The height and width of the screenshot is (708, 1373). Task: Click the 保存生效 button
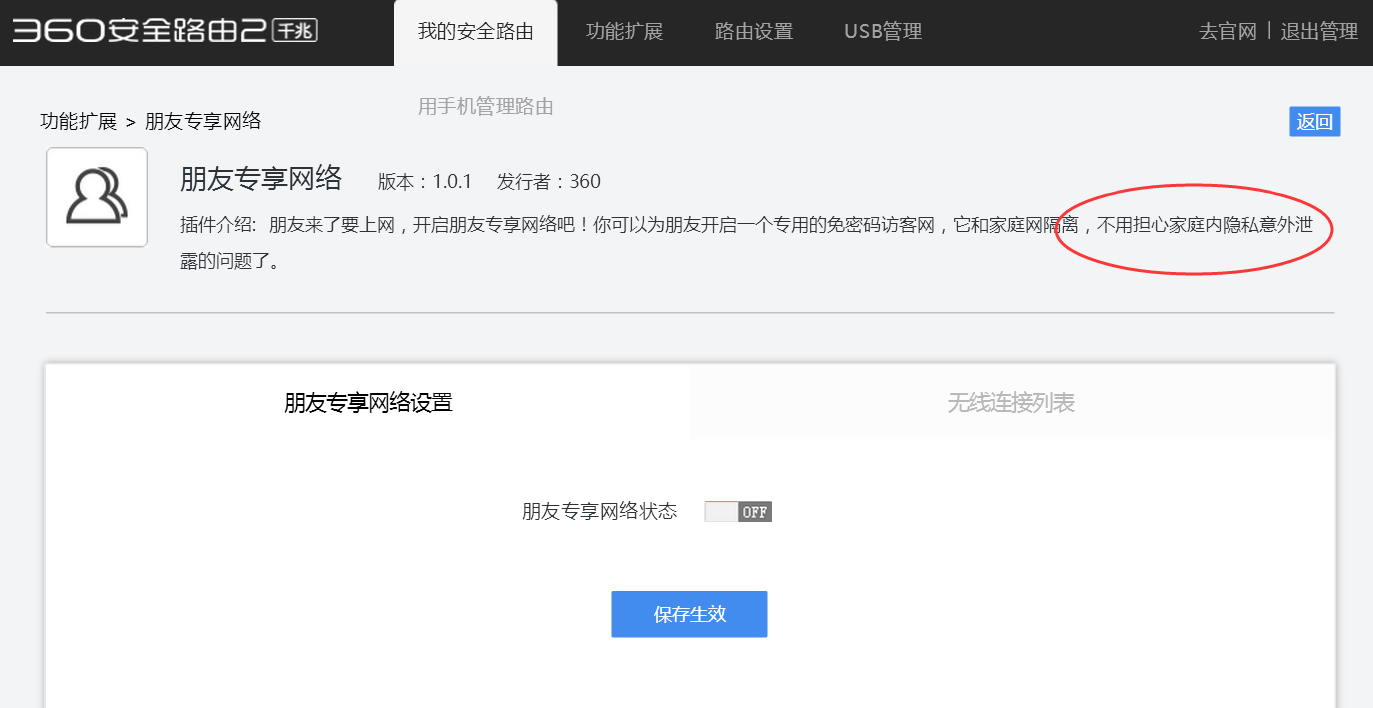click(x=689, y=614)
